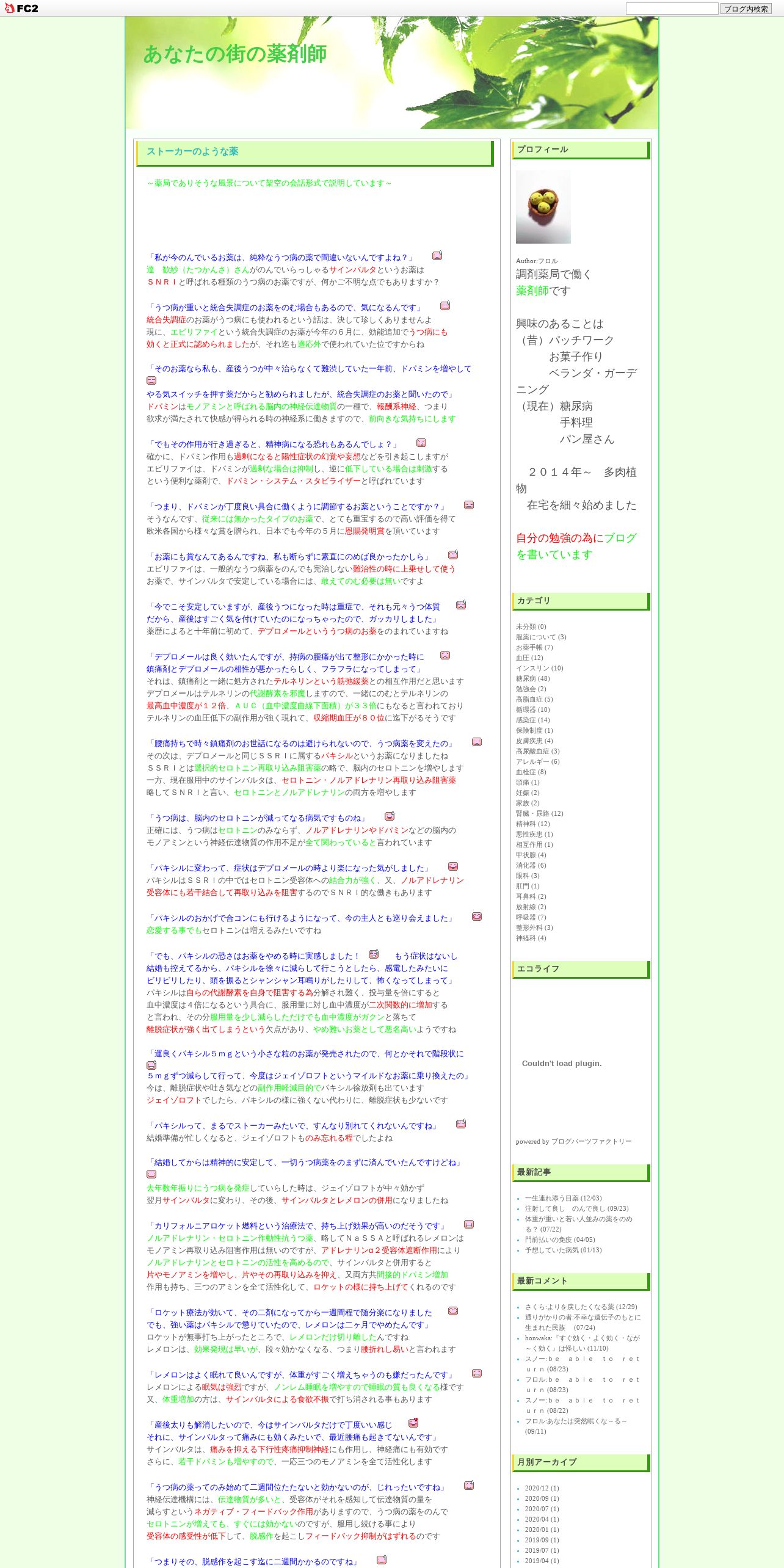Open the post title ストーカーのような薬
The width and height of the screenshot is (784, 1568).
tap(192, 151)
